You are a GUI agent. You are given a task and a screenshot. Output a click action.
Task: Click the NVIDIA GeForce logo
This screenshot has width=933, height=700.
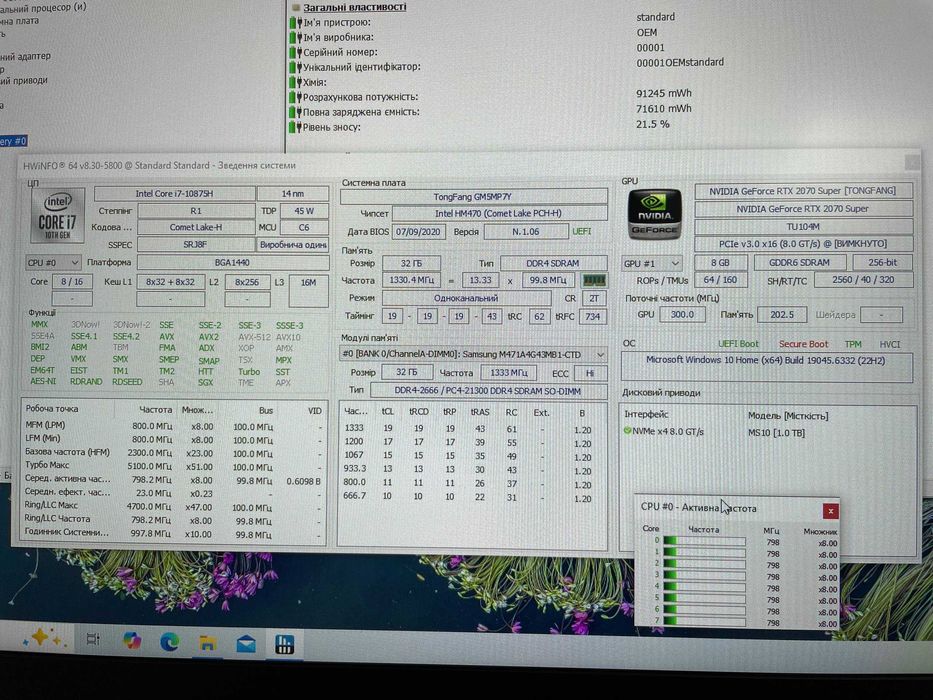[x=655, y=214]
